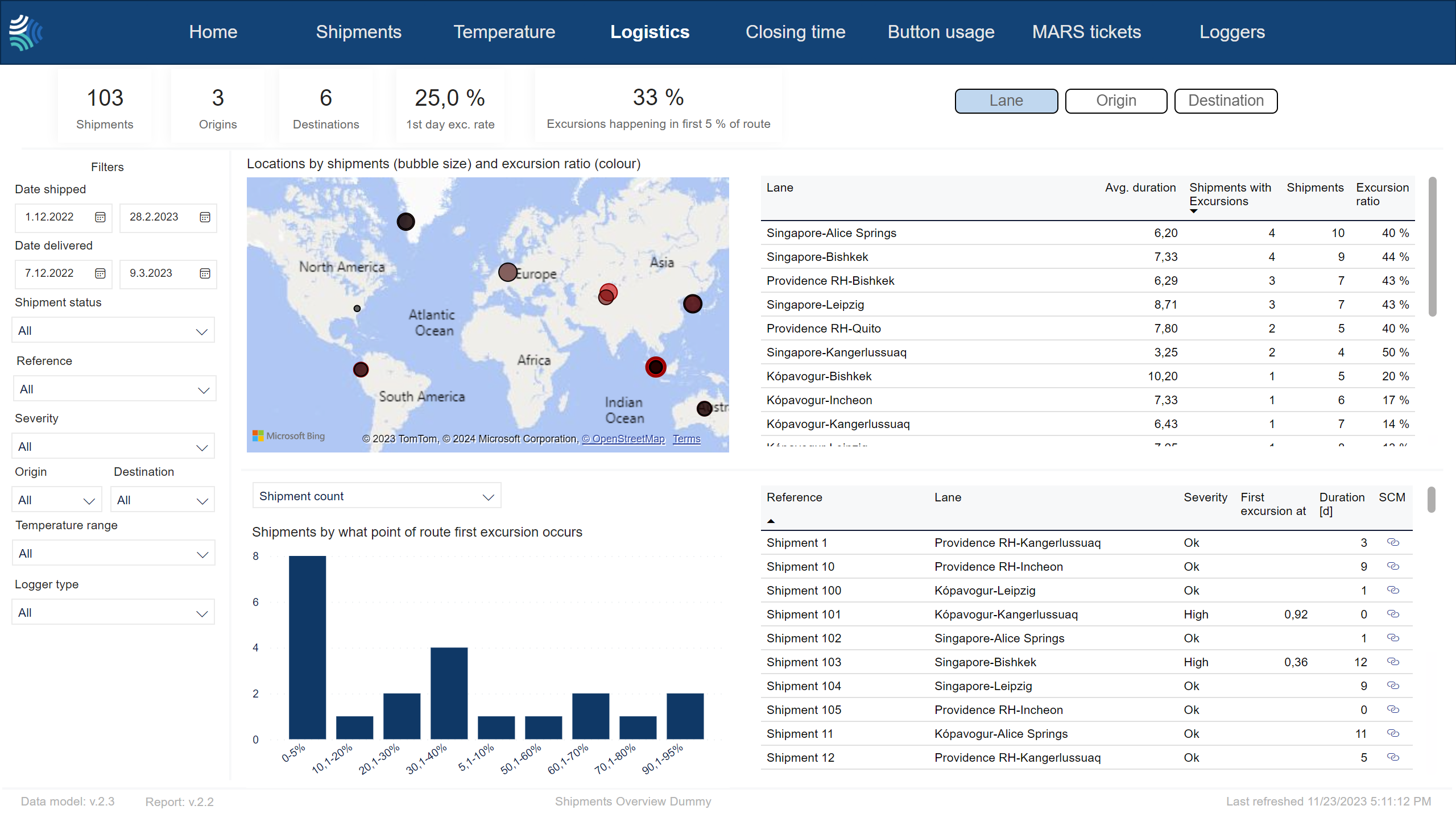Click the shipment table vertical scrollbar
Viewport: 1456px width, 818px height.
pyautogui.click(x=1432, y=500)
